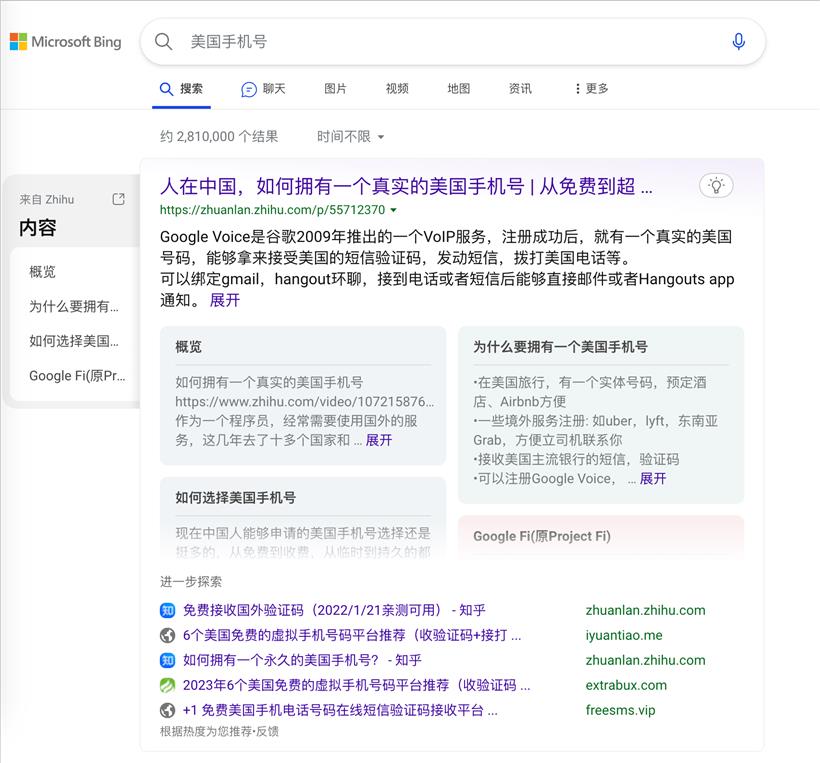Open 如何拥有一个永久的美国手机号？- 知乎
The height and width of the screenshot is (763, 820).
(302, 660)
